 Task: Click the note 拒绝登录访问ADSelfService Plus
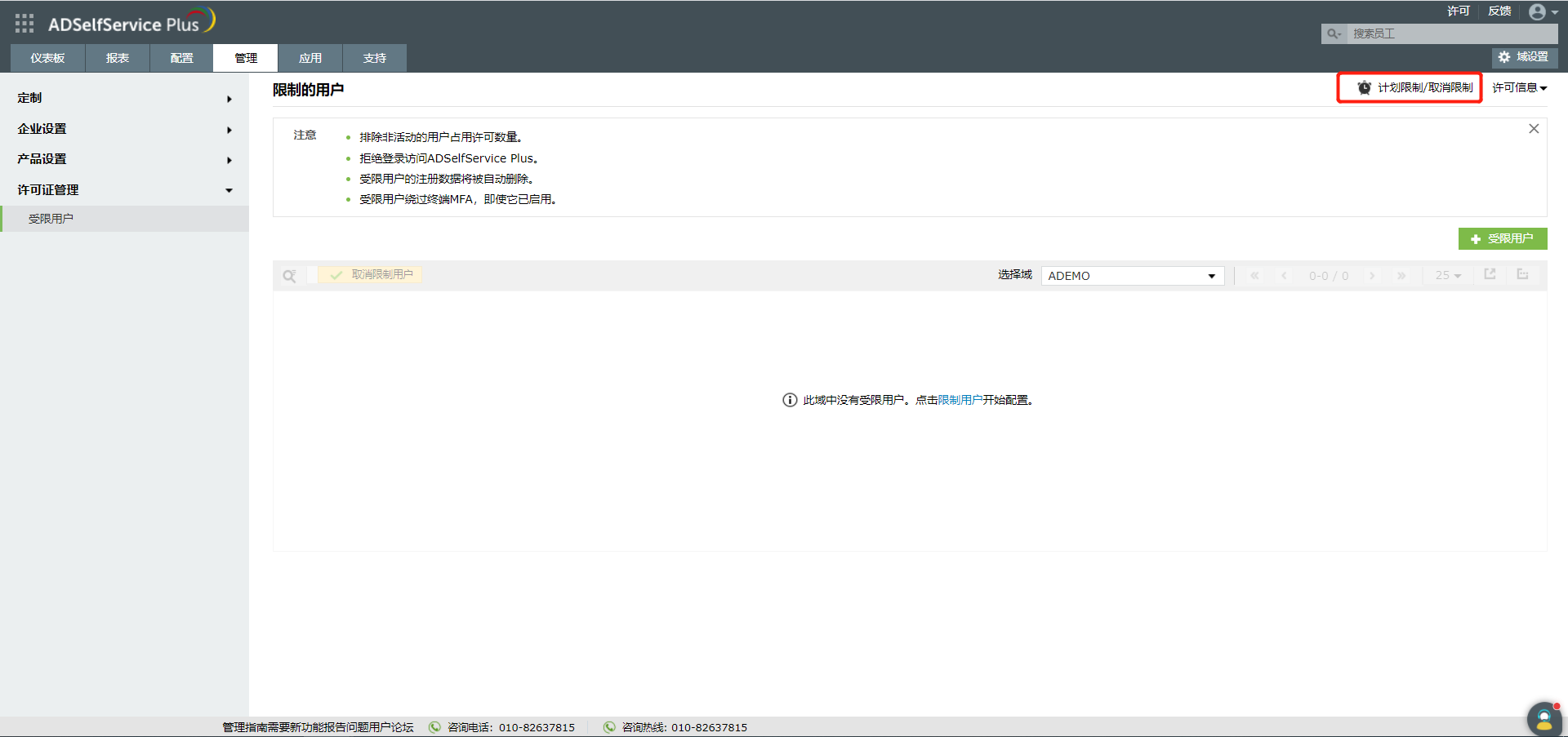click(449, 158)
